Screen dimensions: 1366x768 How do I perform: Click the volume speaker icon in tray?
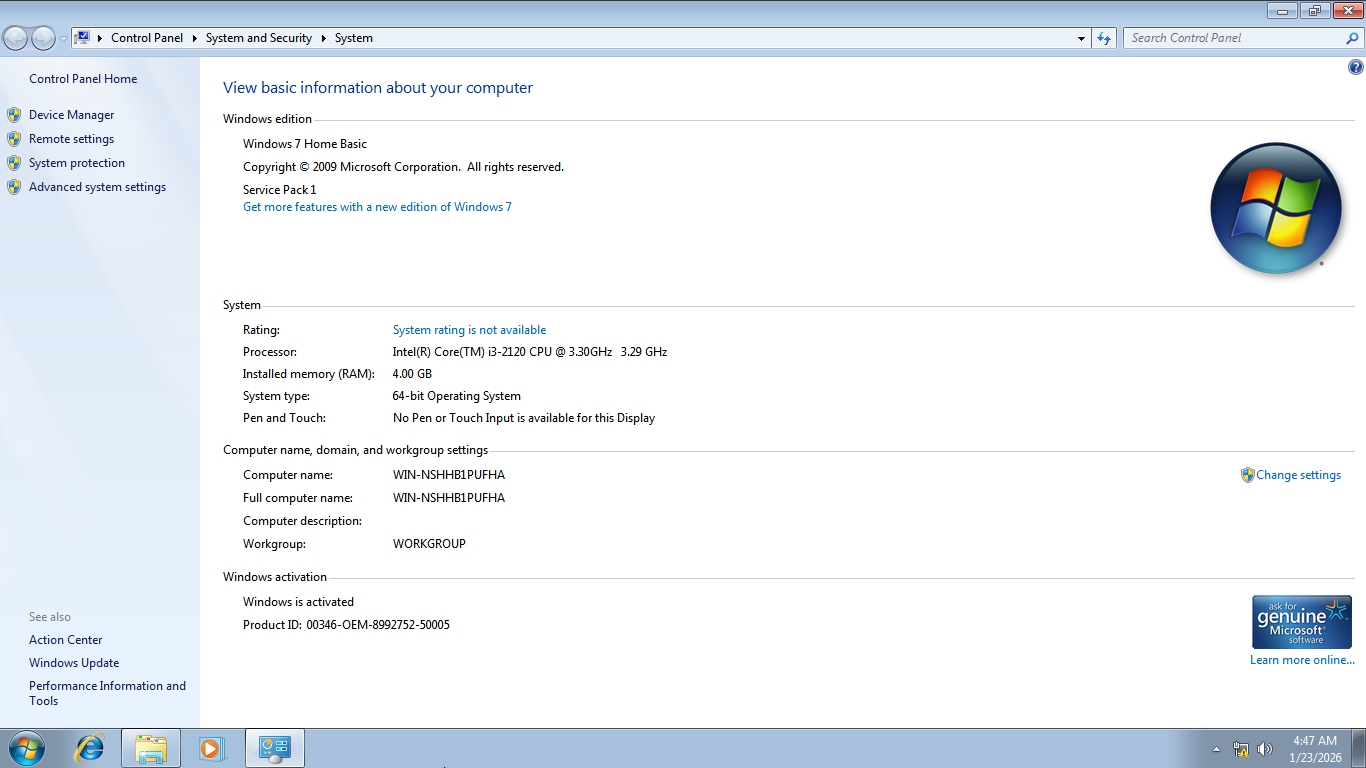click(x=1265, y=749)
